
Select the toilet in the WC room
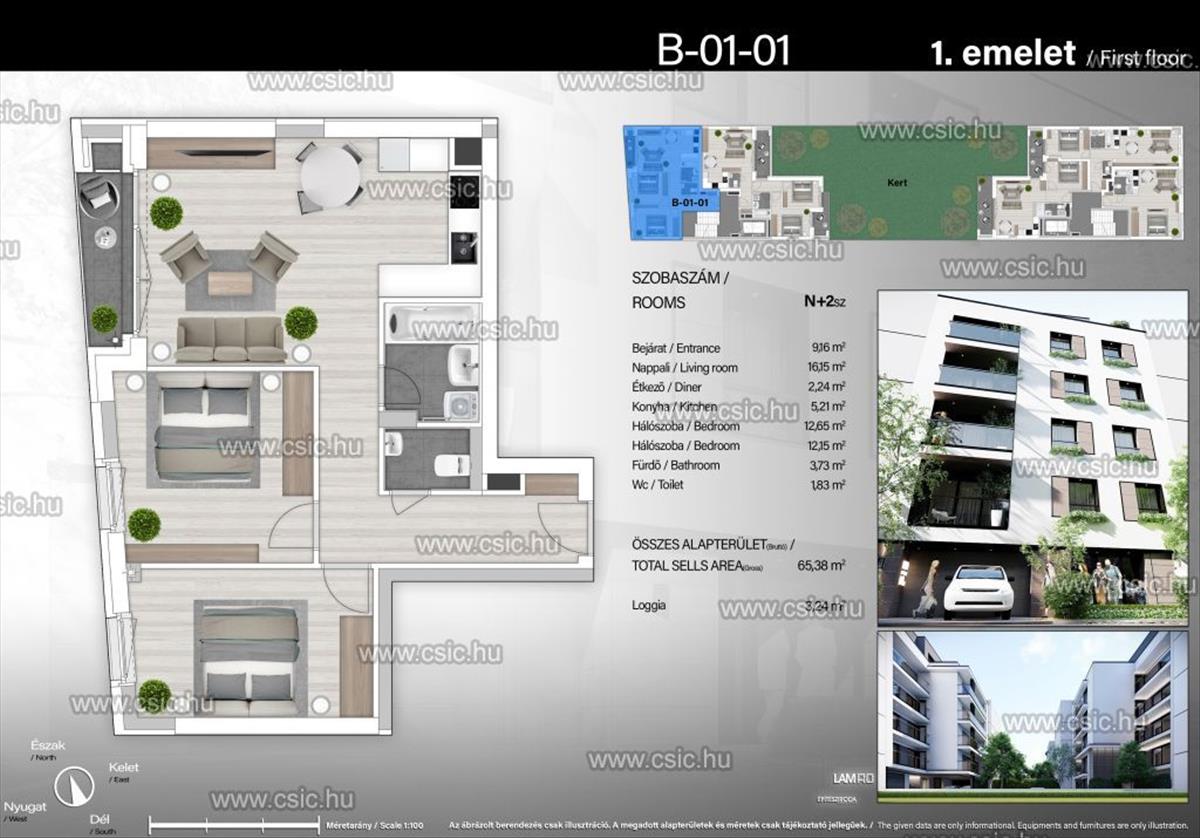pos(453,464)
